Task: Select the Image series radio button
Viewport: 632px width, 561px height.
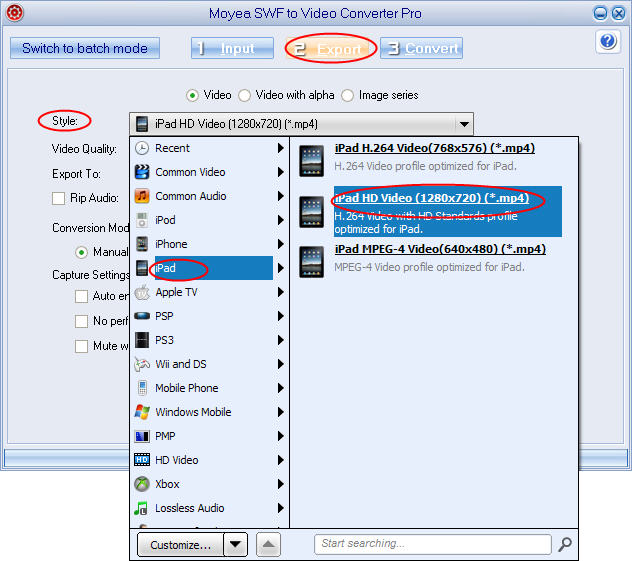Action: (x=347, y=96)
